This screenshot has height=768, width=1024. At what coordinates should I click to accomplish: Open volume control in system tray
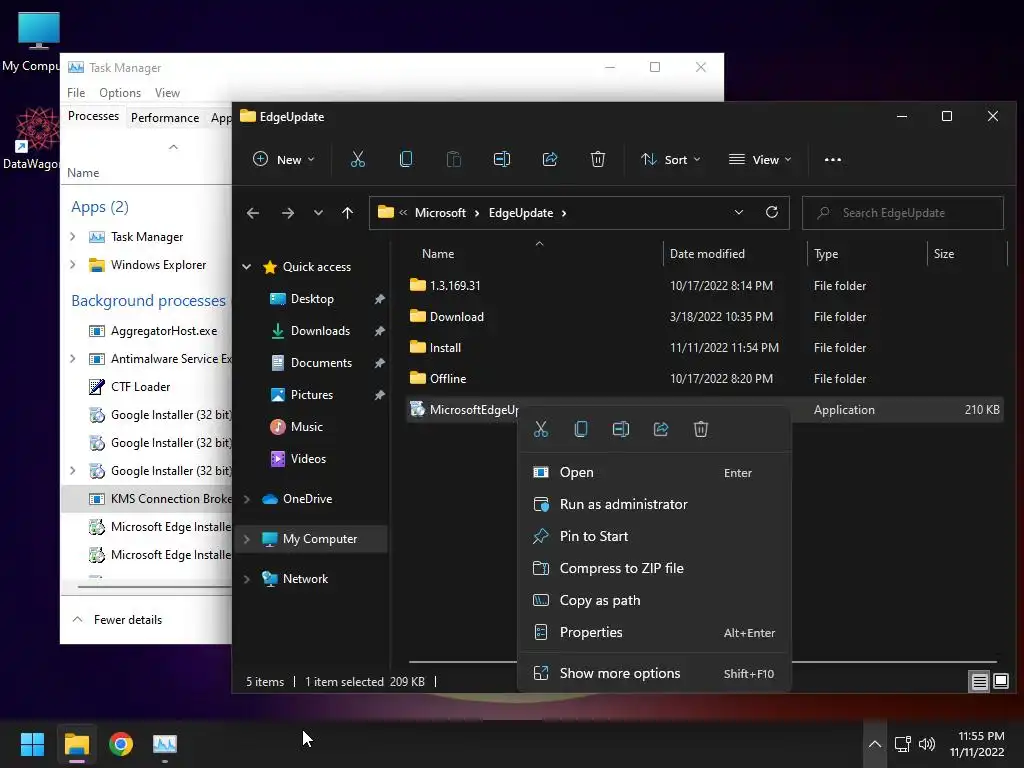pos(927,744)
